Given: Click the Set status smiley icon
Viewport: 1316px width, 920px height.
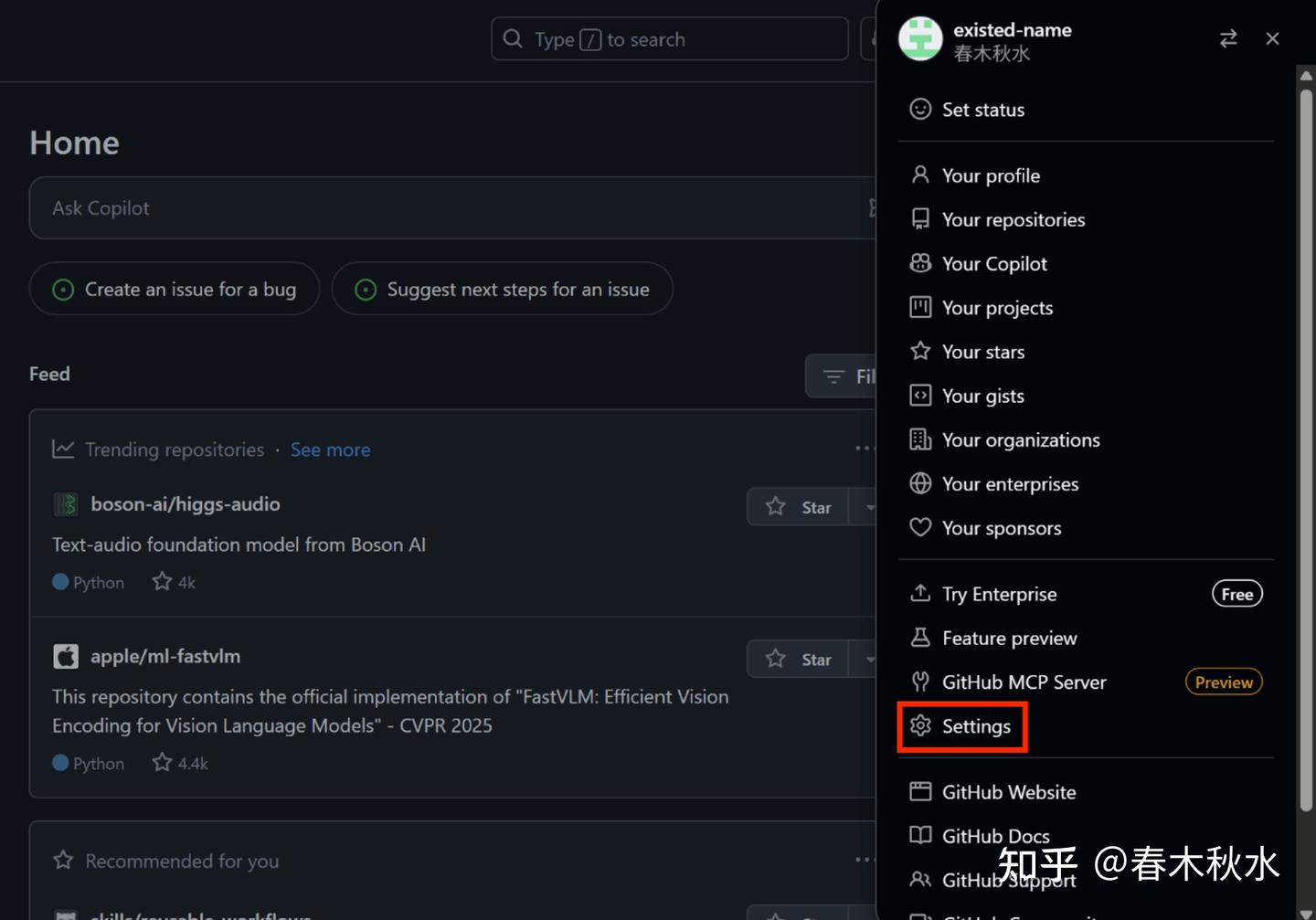Looking at the screenshot, I should click(920, 110).
